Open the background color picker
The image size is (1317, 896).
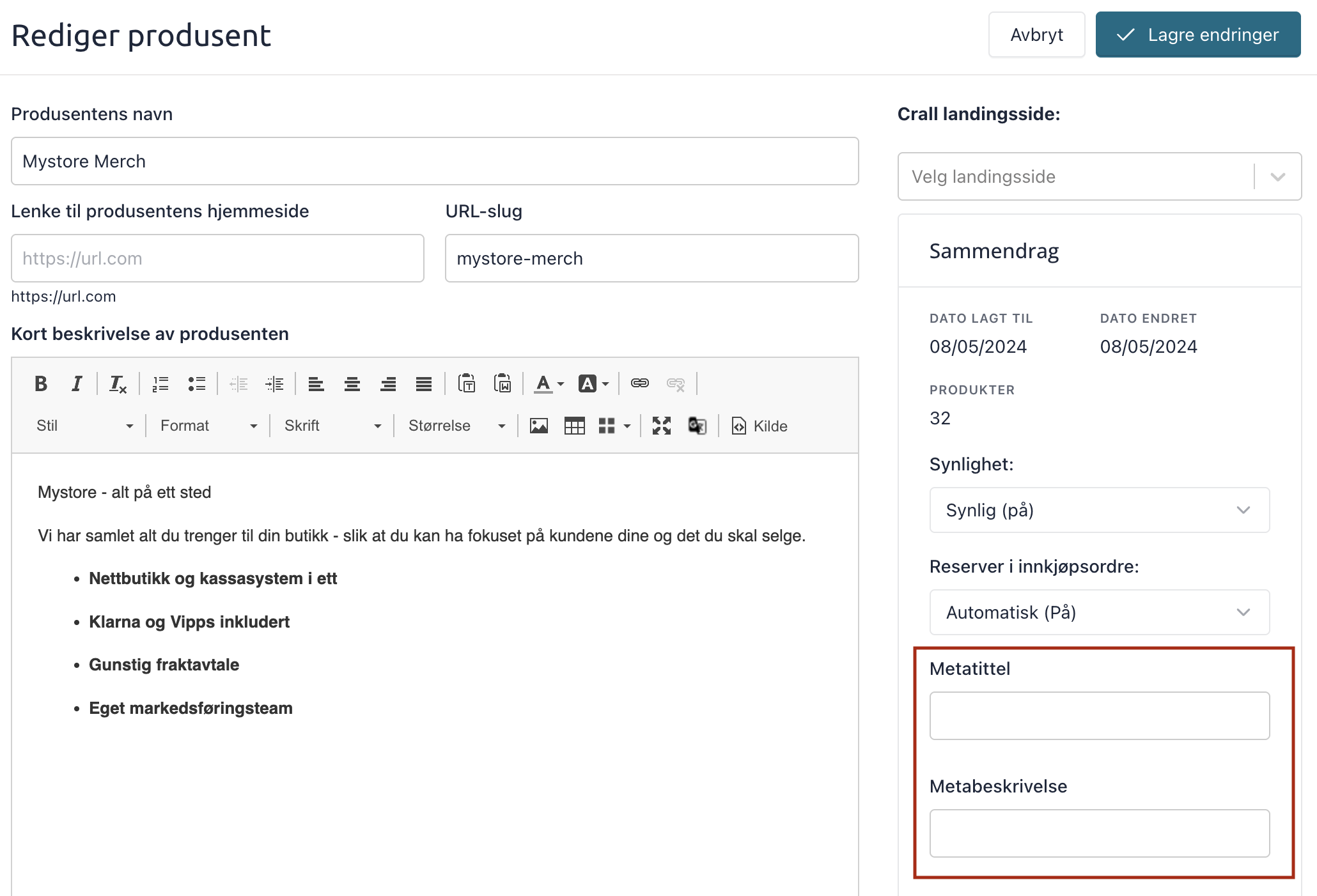pos(593,383)
